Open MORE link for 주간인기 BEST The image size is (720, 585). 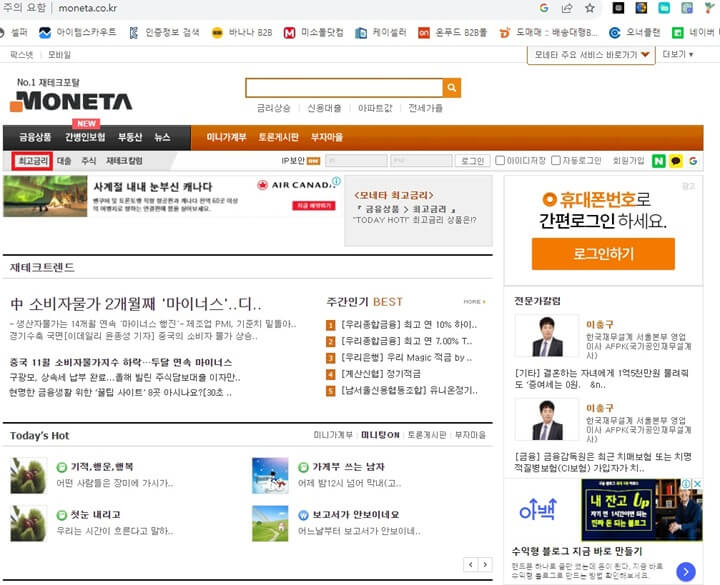click(474, 302)
